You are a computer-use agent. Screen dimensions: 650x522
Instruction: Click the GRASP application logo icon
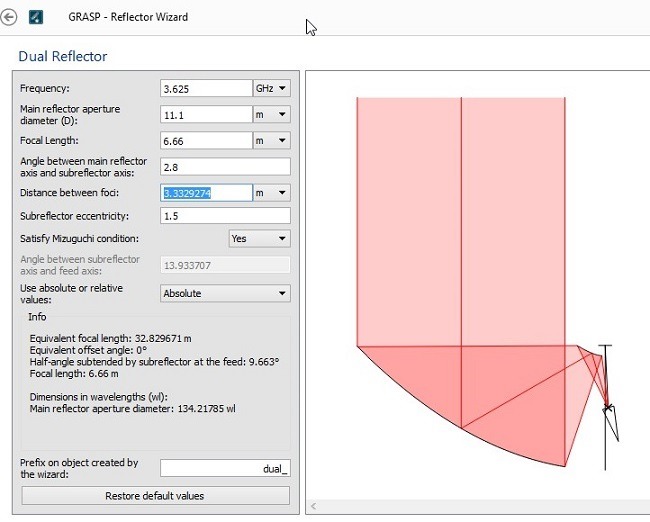(36, 17)
